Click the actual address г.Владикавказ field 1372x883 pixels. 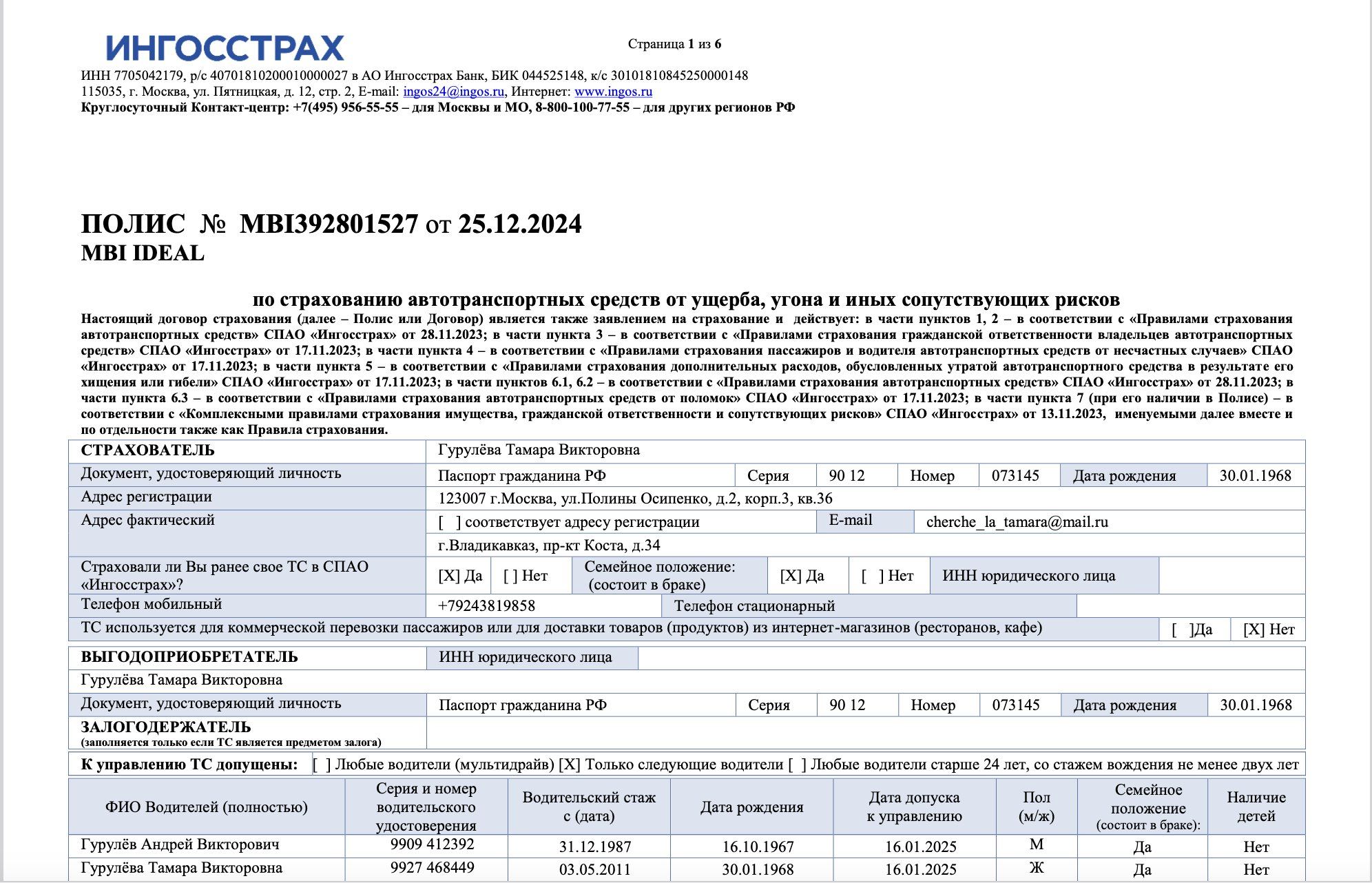click(549, 546)
